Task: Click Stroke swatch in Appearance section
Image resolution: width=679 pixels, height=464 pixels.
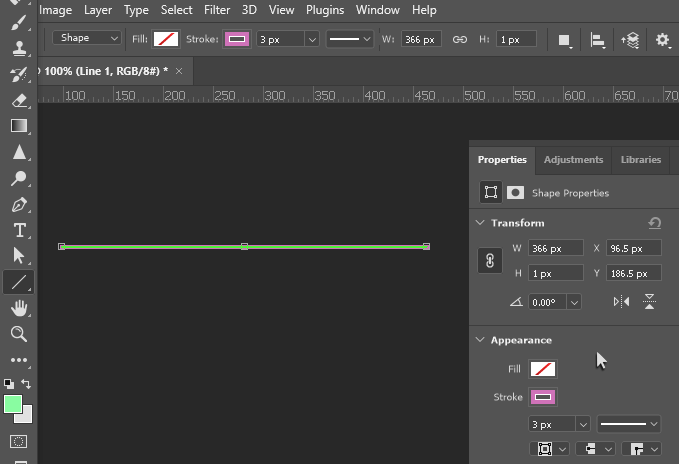Action: 543,397
